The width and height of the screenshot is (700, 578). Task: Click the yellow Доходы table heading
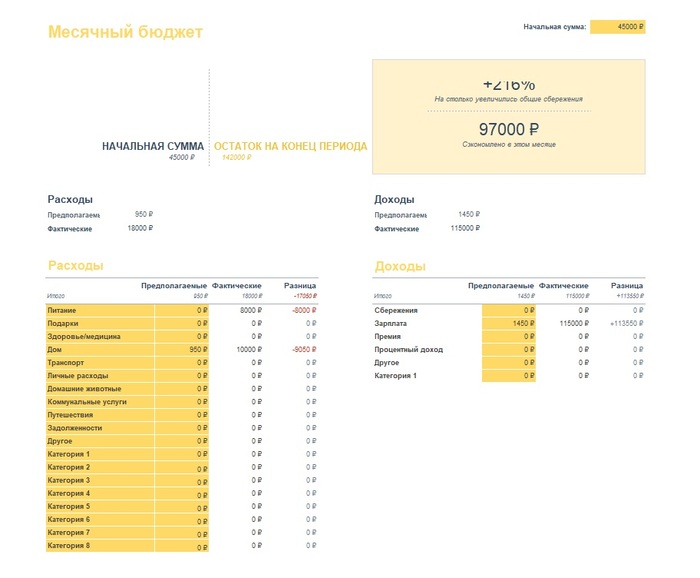(x=400, y=266)
